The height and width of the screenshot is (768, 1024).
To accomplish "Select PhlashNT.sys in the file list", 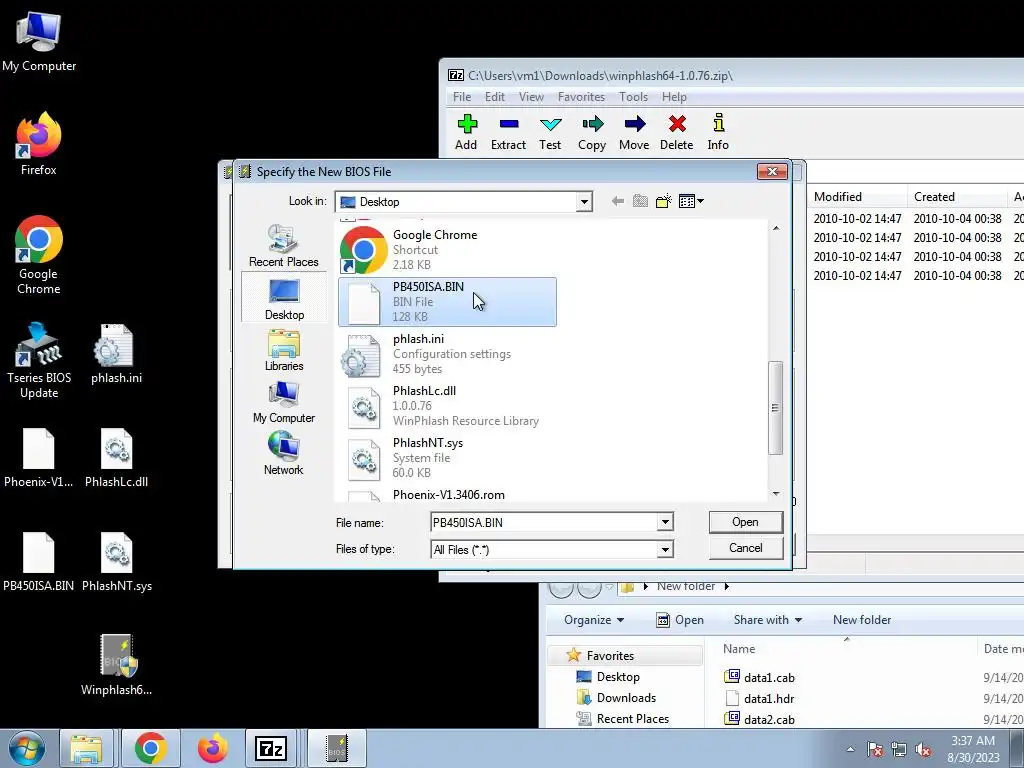I will point(447,457).
